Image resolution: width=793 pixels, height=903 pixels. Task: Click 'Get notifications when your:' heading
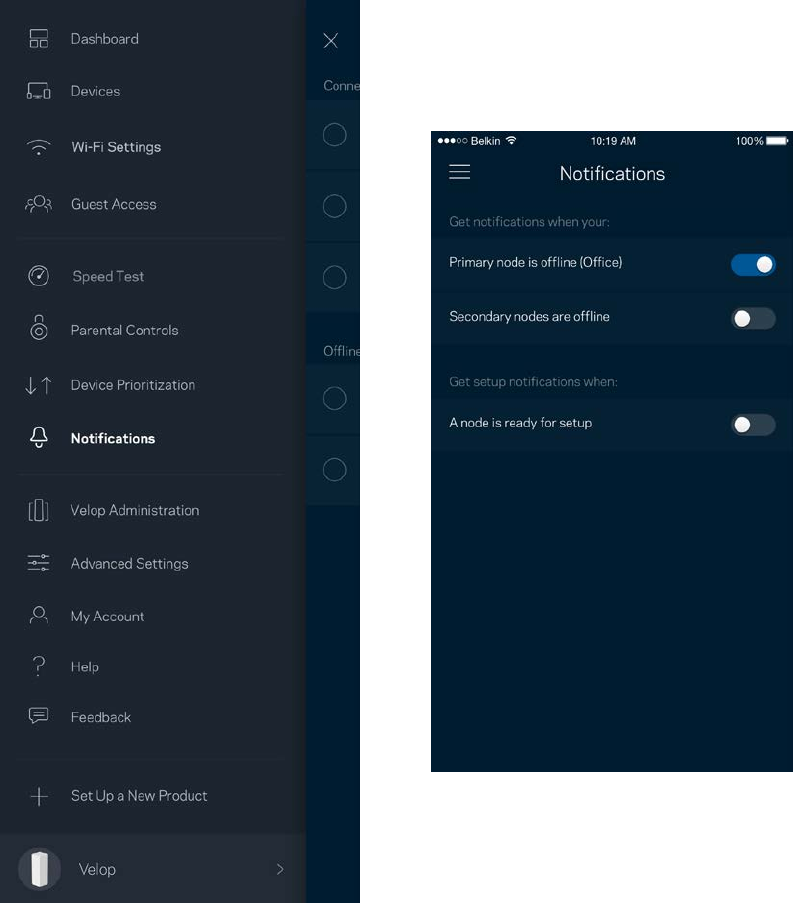coord(529,222)
